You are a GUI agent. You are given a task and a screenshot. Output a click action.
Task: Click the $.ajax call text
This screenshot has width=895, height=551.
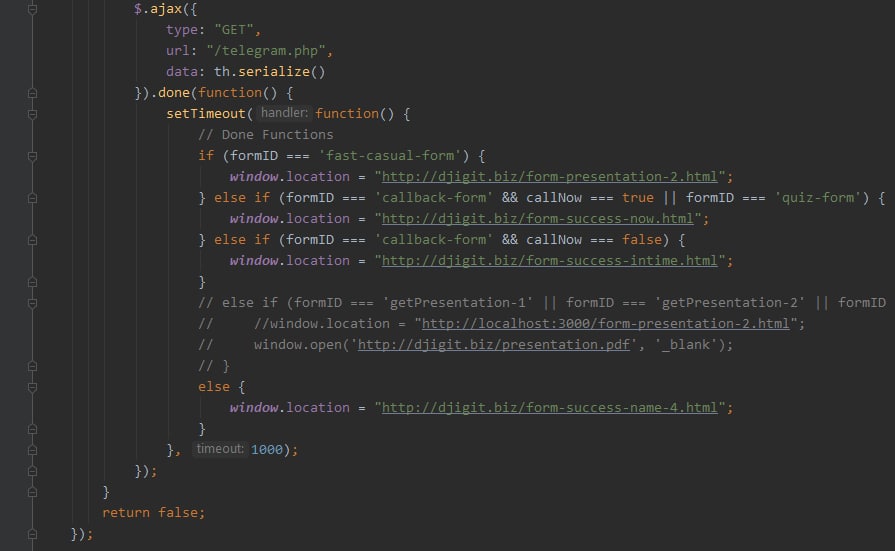[x=158, y=9]
